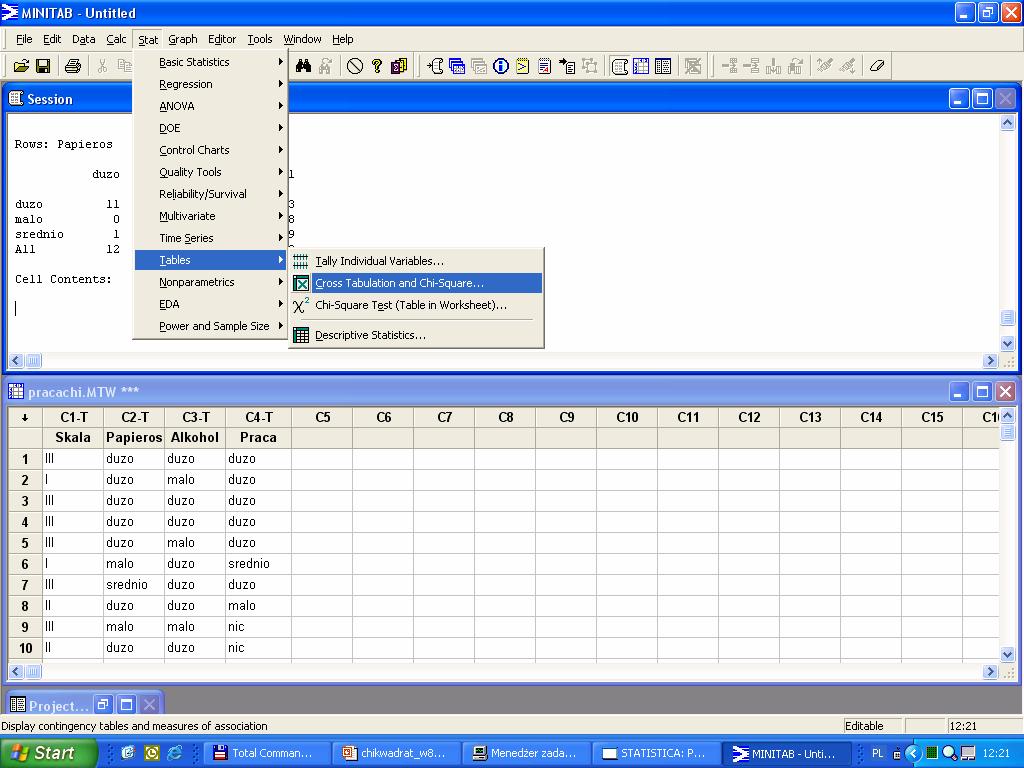Switch to chikwadrat_w8 taskbar button
The width and height of the screenshot is (1024, 768).
pos(396,753)
